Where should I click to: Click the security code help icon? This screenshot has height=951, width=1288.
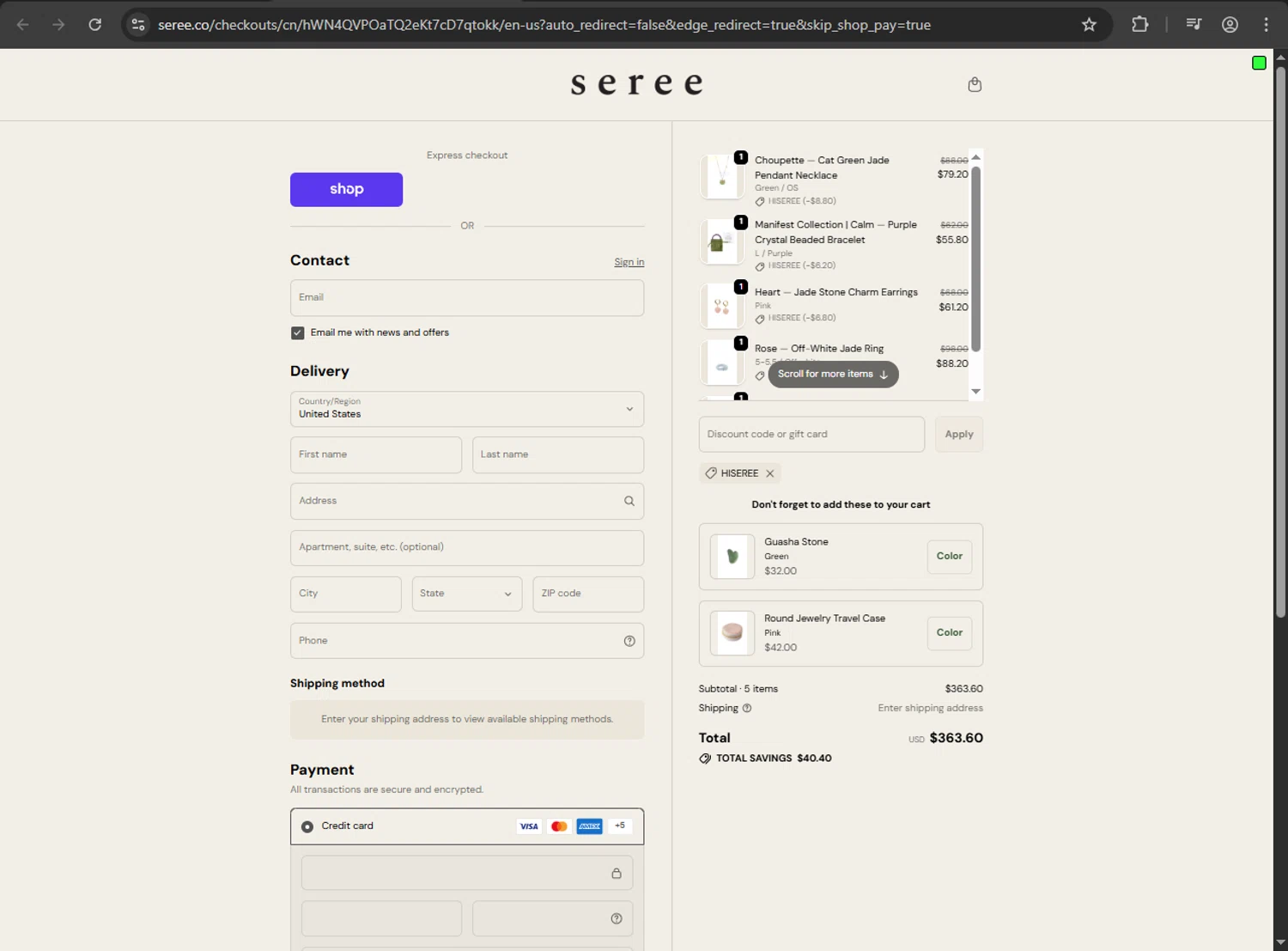617,918
